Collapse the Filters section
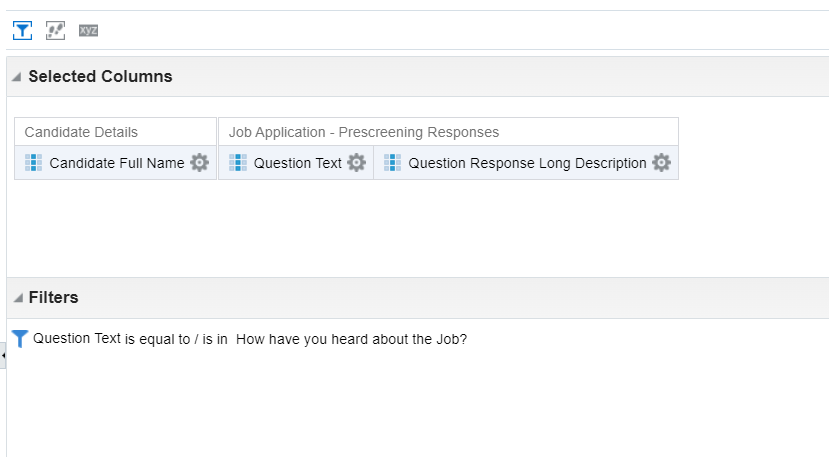Image resolution: width=829 pixels, height=457 pixels. point(18,298)
